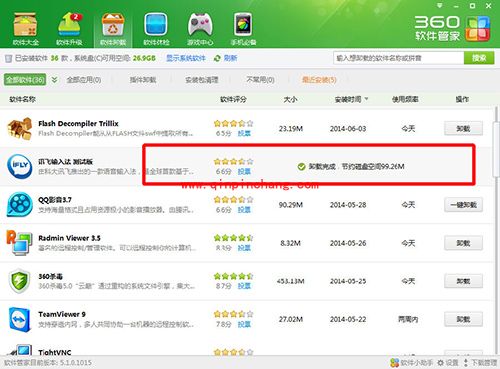Click 卸载 for Radmin Viewer 3.5
500x369 pixels.
click(x=463, y=243)
